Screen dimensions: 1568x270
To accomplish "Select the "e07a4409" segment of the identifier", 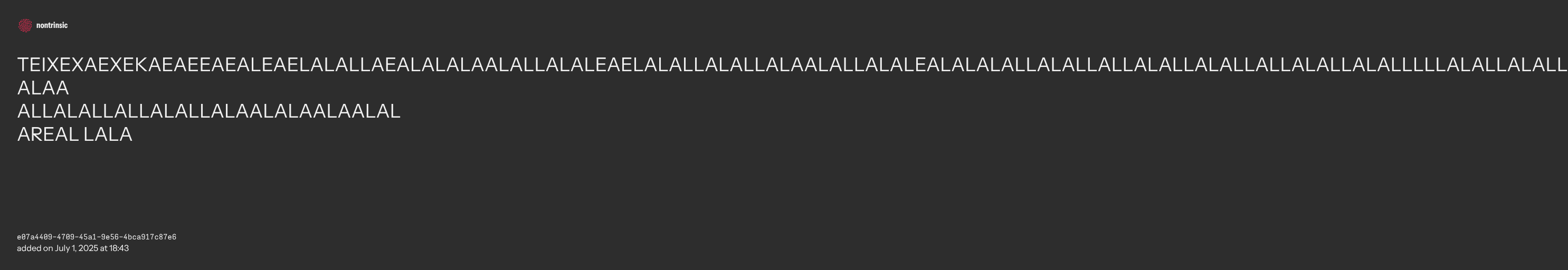I will pos(35,237).
